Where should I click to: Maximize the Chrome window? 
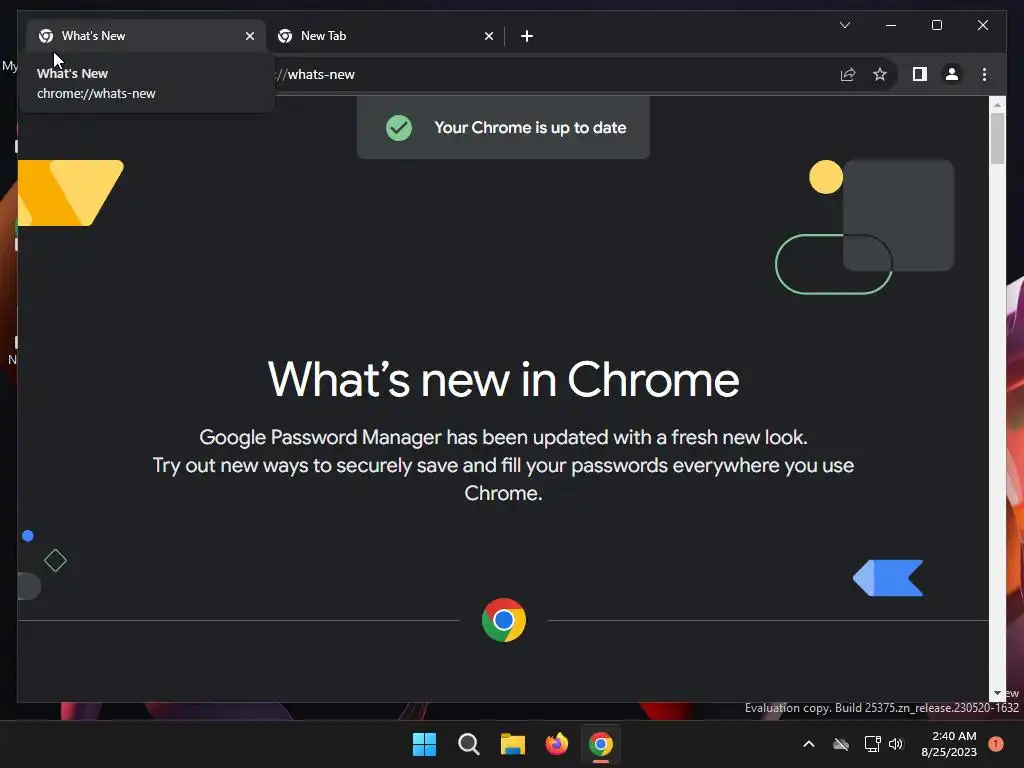tap(936, 25)
